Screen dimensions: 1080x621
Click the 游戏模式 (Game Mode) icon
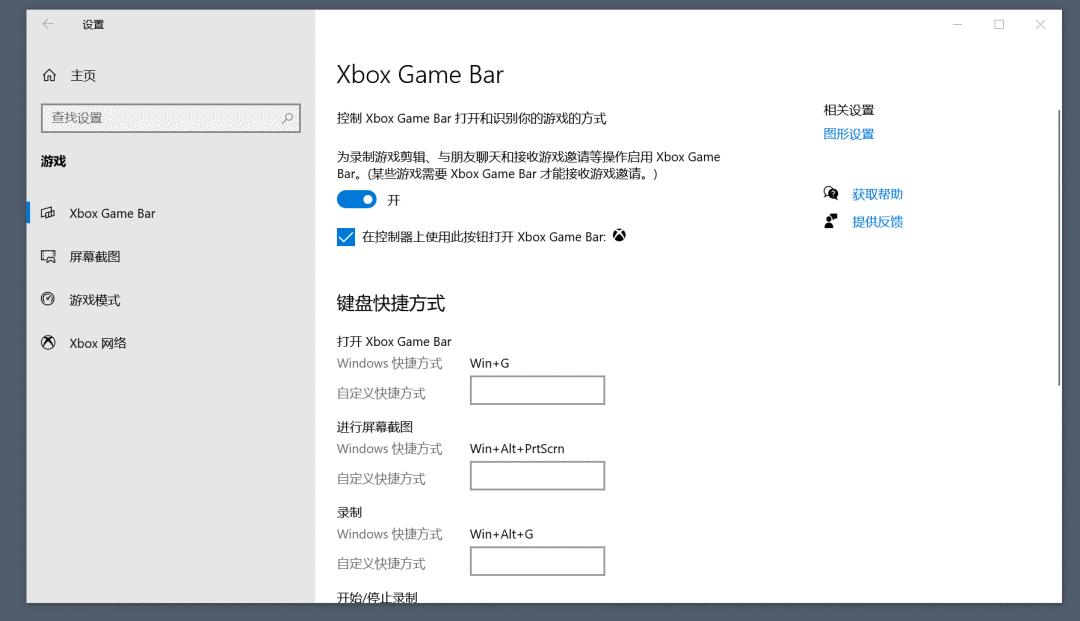coord(47,299)
